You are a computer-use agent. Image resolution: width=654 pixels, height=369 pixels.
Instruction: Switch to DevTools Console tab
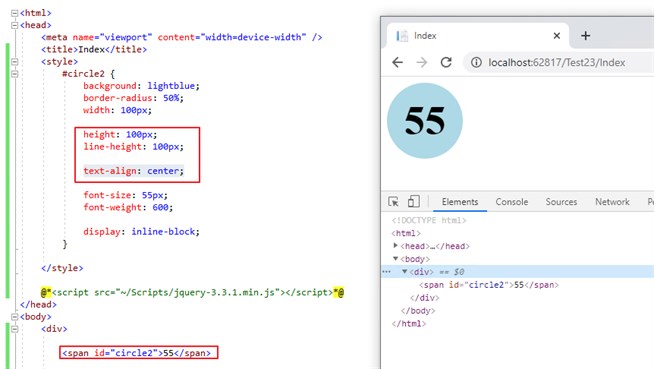[x=512, y=202]
